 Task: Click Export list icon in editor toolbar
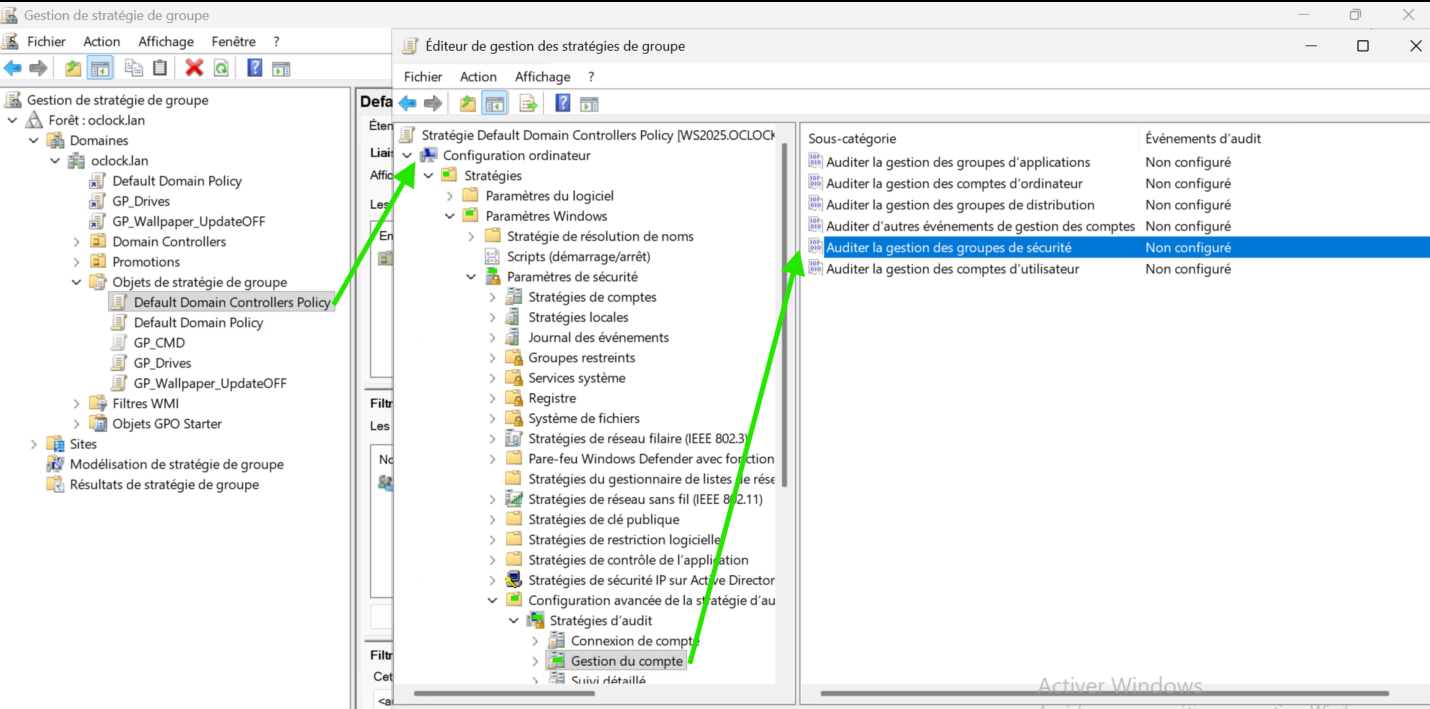(x=528, y=103)
